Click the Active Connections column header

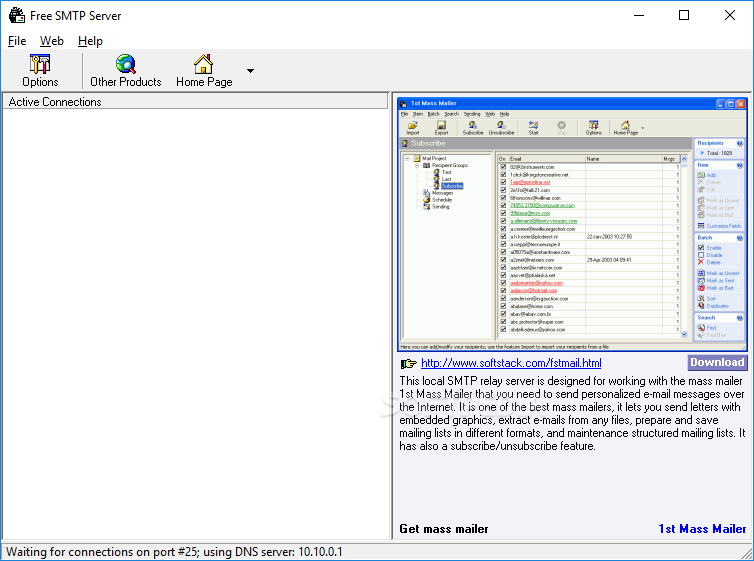pos(195,101)
